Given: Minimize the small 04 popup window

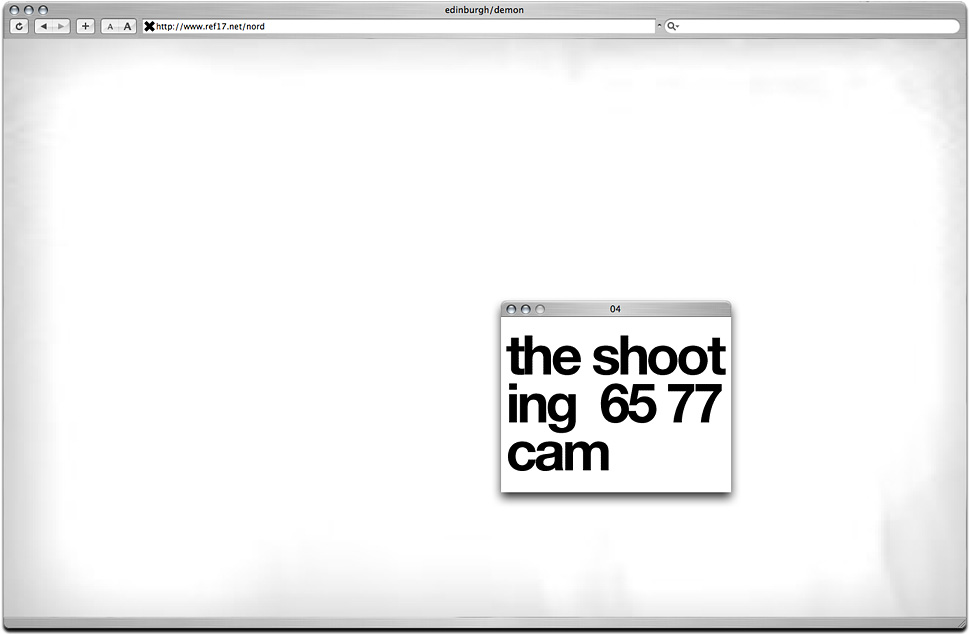Looking at the screenshot, I should point(526,310).
